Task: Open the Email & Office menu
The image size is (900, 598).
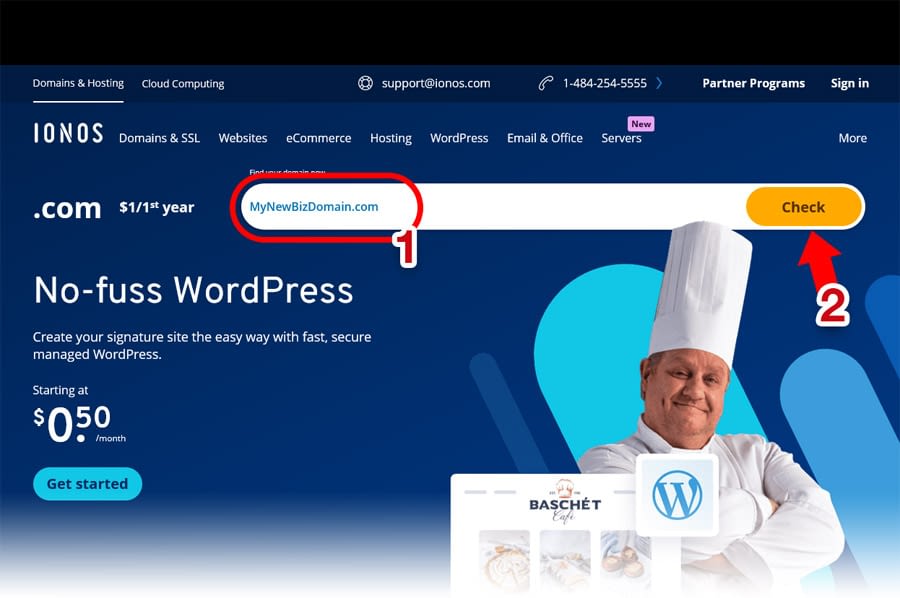Action: coord(545,138)
